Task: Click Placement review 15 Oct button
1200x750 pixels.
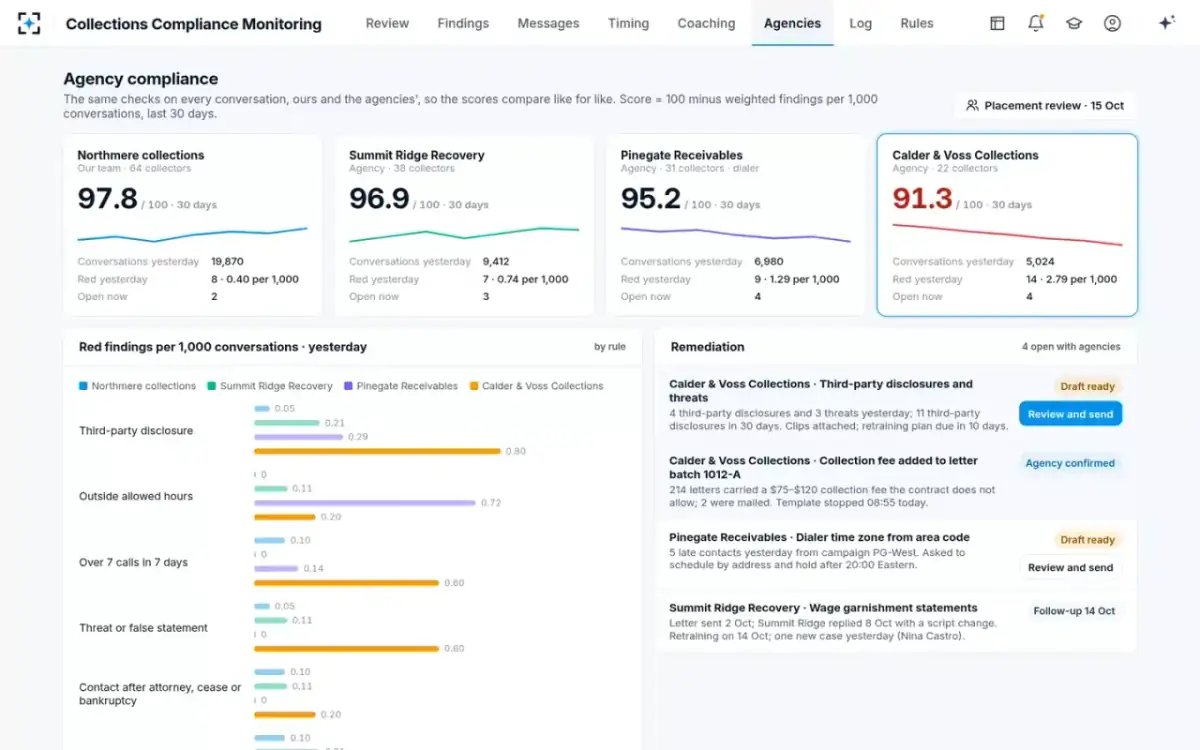Action: [x=1045, y=105]
